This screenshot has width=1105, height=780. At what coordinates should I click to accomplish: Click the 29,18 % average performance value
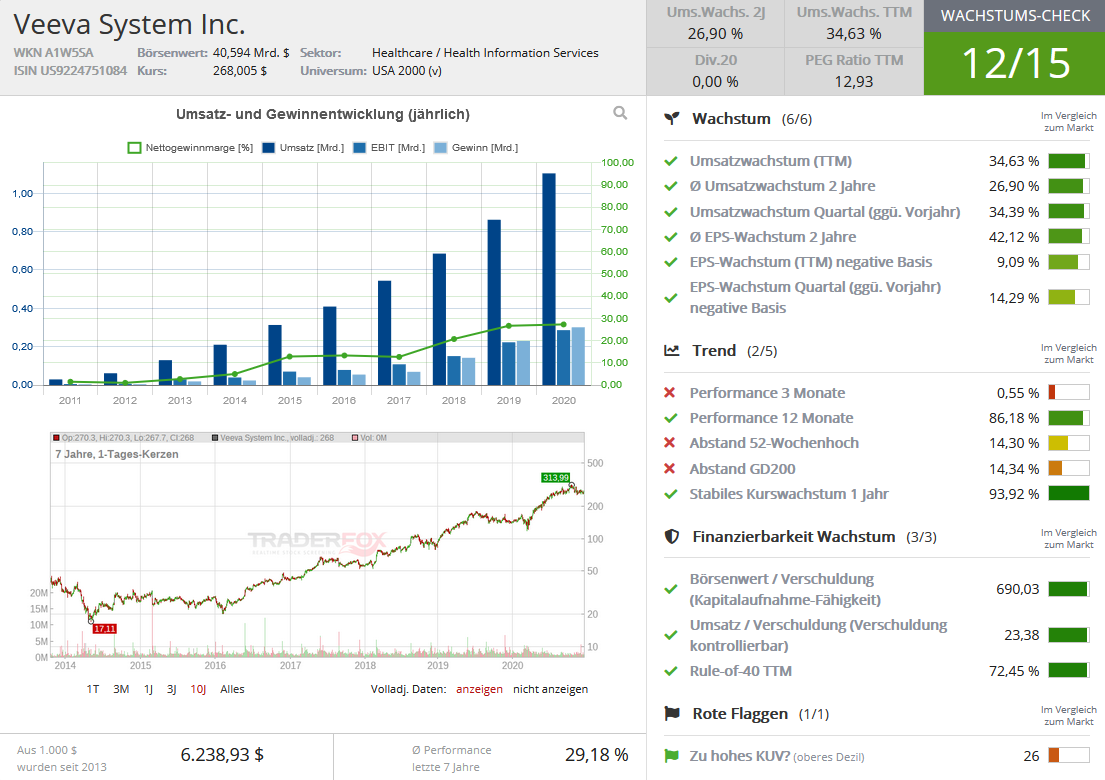[597, 755]
